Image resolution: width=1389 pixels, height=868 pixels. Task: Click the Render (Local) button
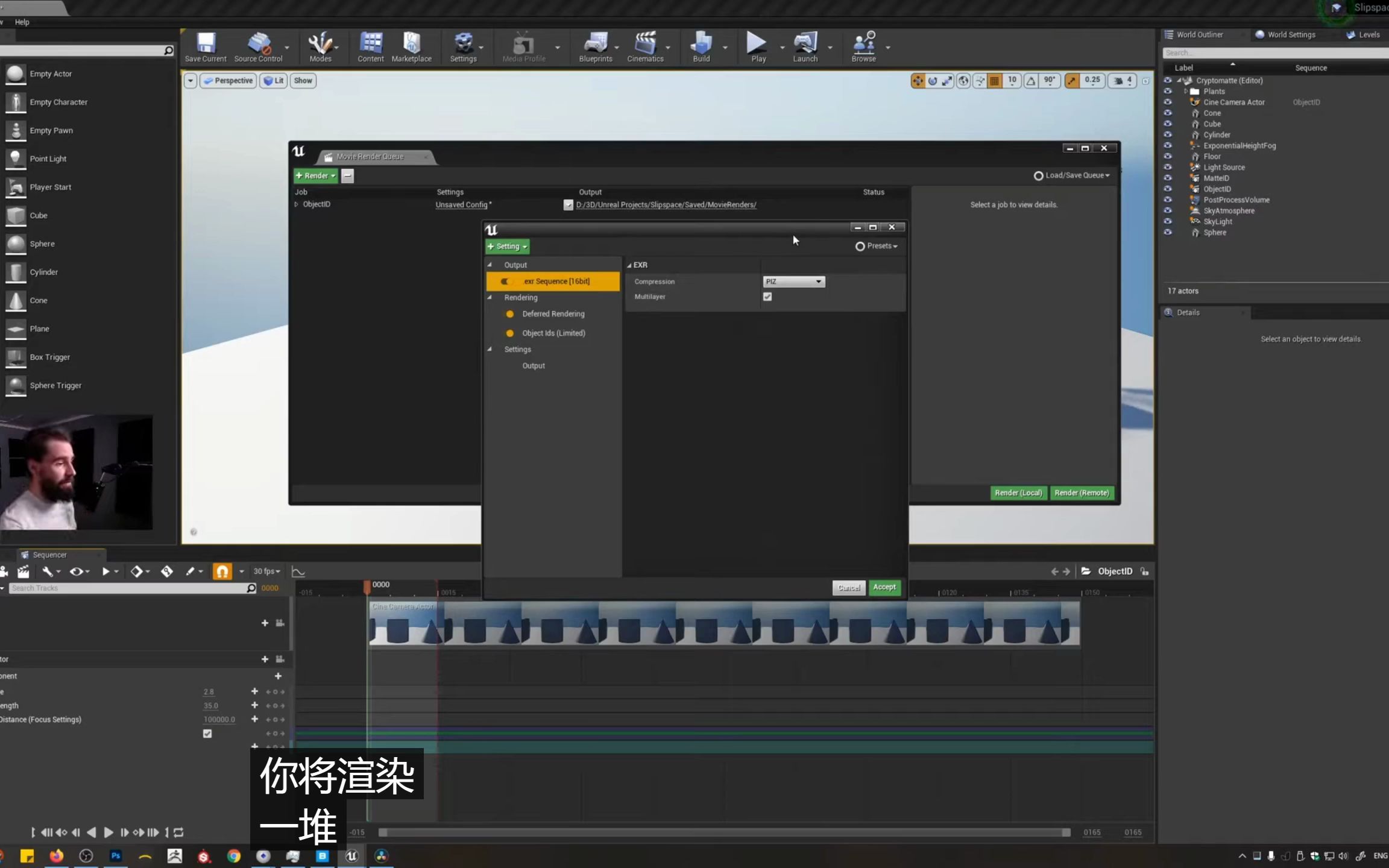(1018, 492)
